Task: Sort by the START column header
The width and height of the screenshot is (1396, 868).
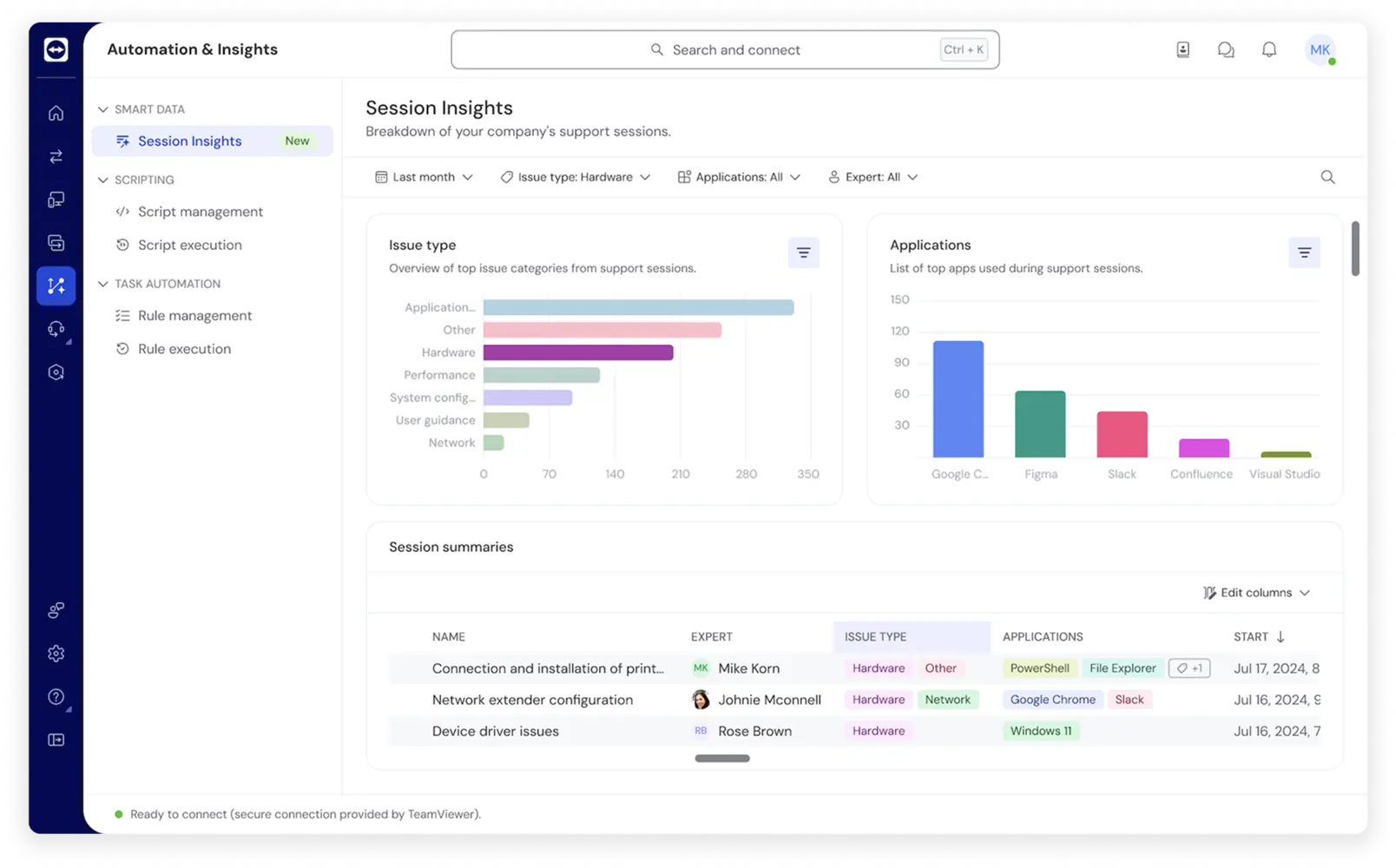Action: (1259, 637)
